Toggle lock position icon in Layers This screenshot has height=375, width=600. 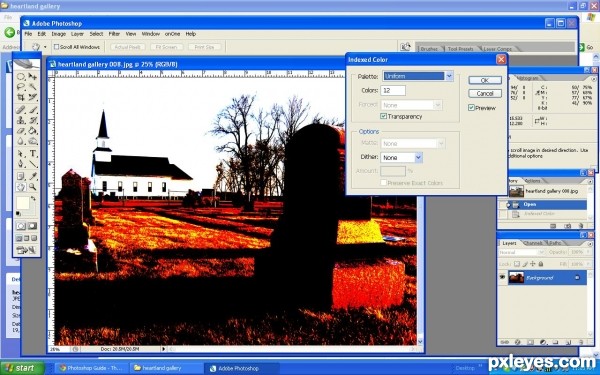tap(533, 264)
